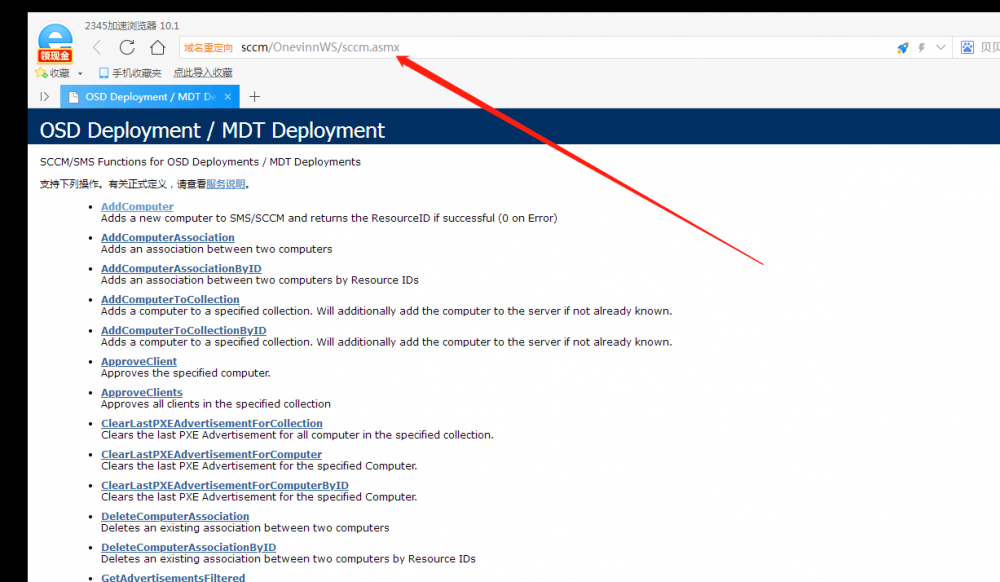The width and height of the screenshot is (1000, 582).
Task: Open ClearLastPXEAdvertisementForComputerByID link
Action: click(x=224, y=485)
